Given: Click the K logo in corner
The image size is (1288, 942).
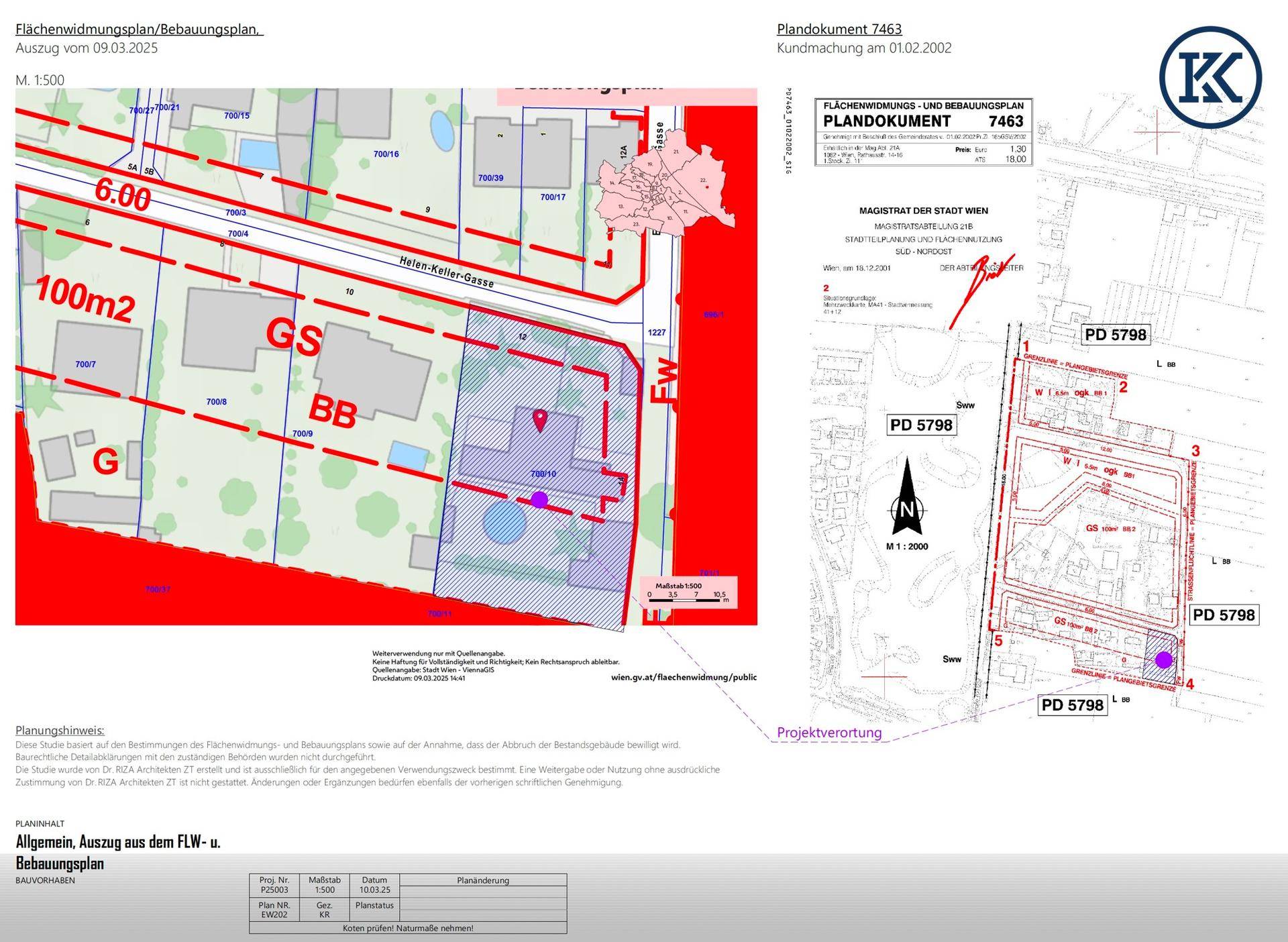Looking at the screenshot, I should pos(1210,78).
